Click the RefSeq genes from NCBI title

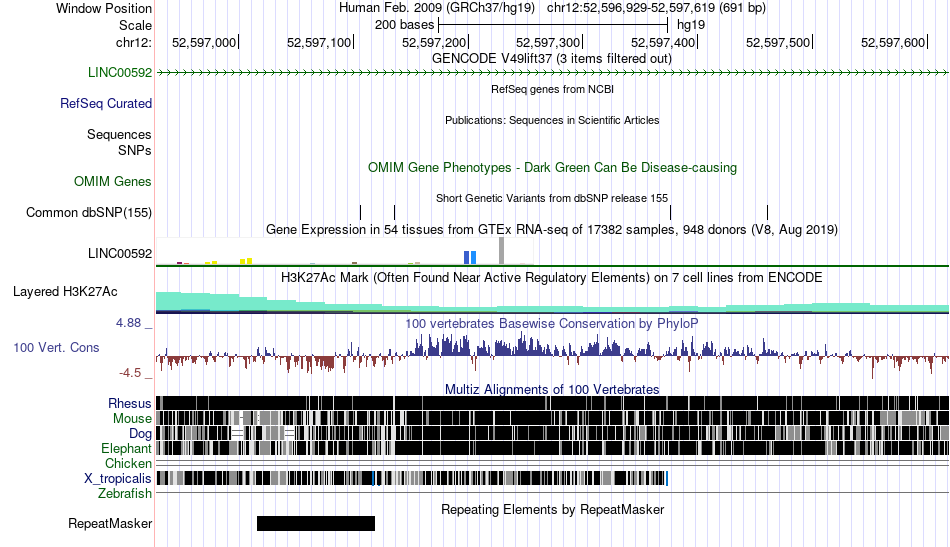(x=552, y=89)
